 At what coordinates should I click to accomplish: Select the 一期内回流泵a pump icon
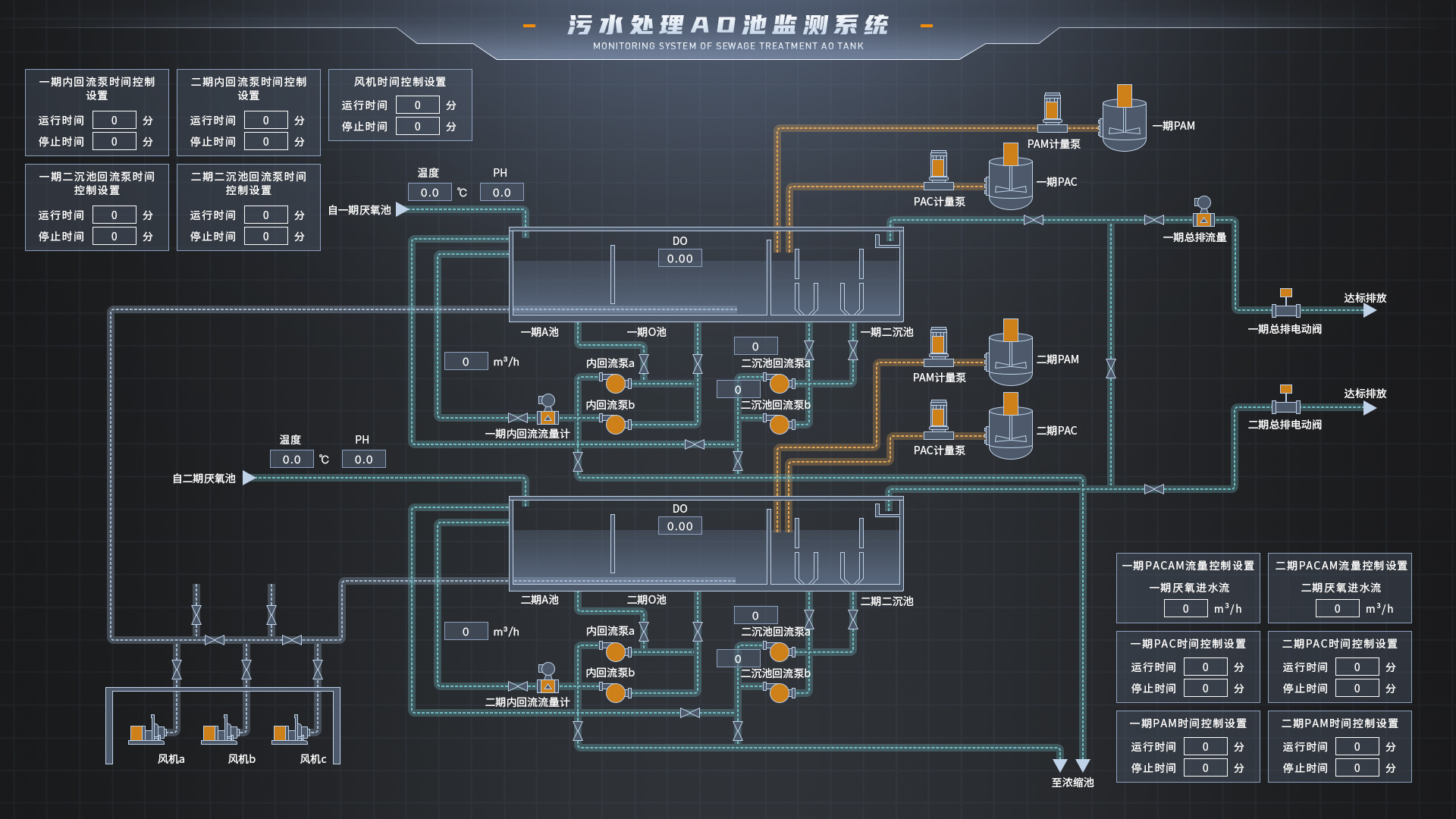click(x=615, y=383)
